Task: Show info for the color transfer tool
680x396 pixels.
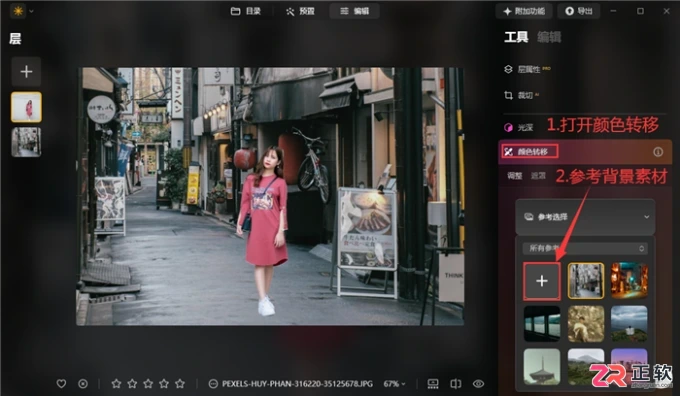Action: tap(658, 152)
